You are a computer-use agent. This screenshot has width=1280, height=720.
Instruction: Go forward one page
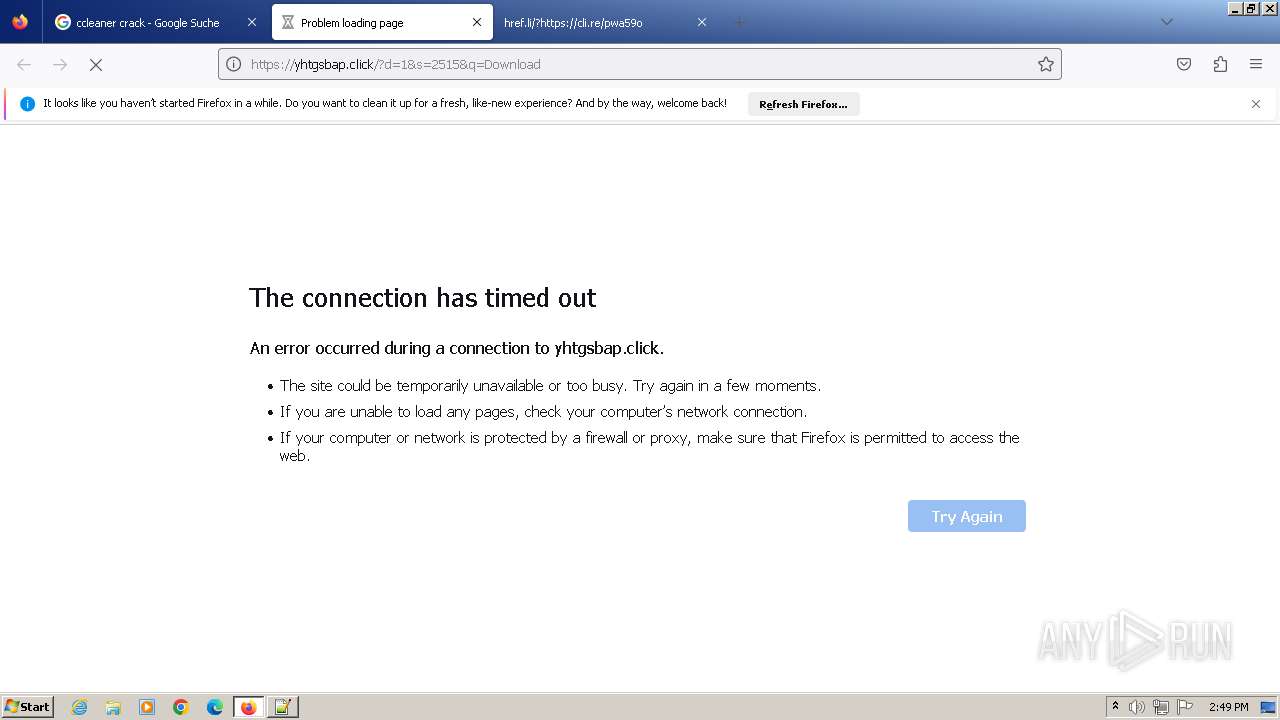click(x=60, y=64)
